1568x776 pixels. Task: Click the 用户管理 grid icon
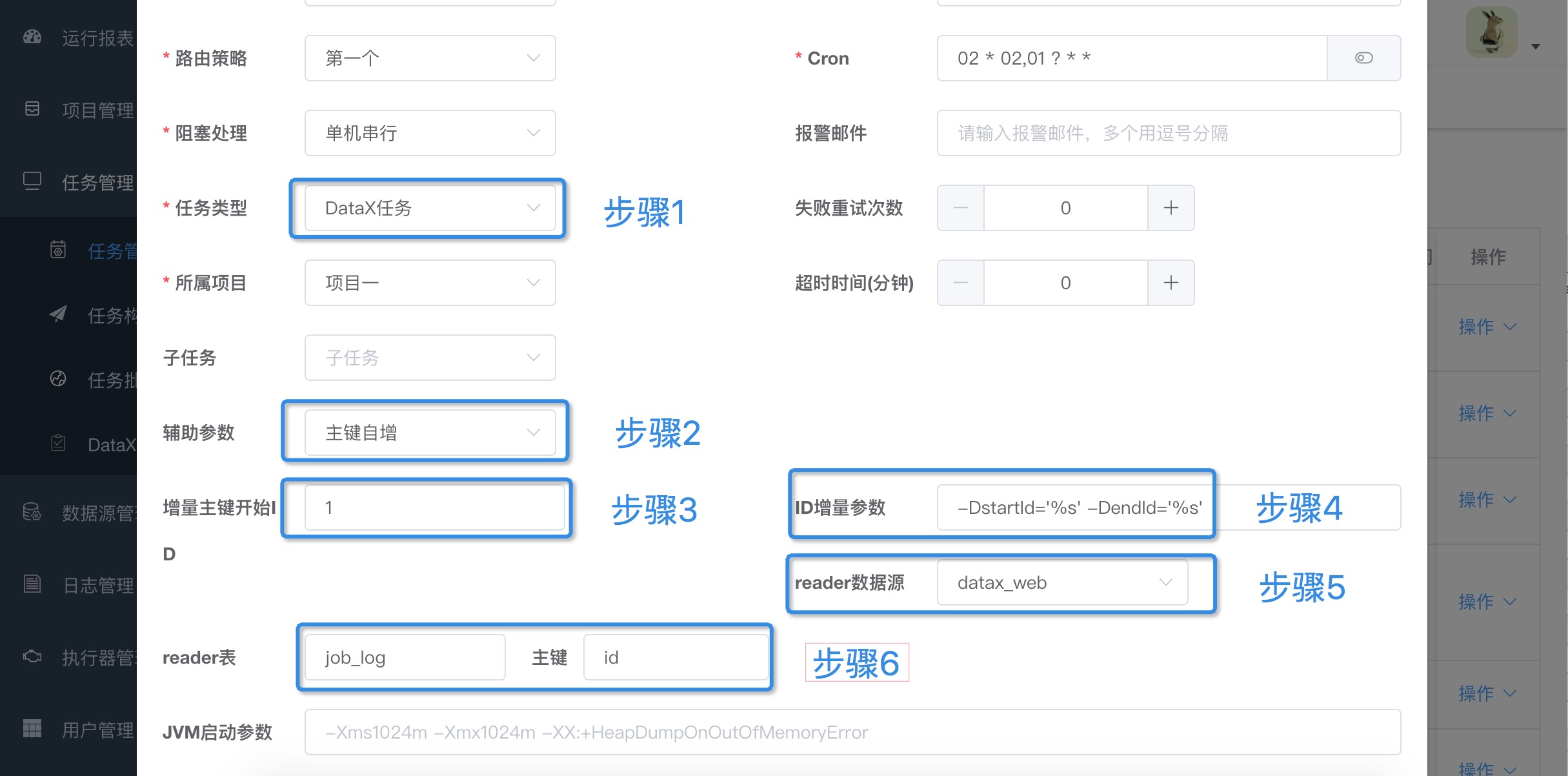[32, 728]
